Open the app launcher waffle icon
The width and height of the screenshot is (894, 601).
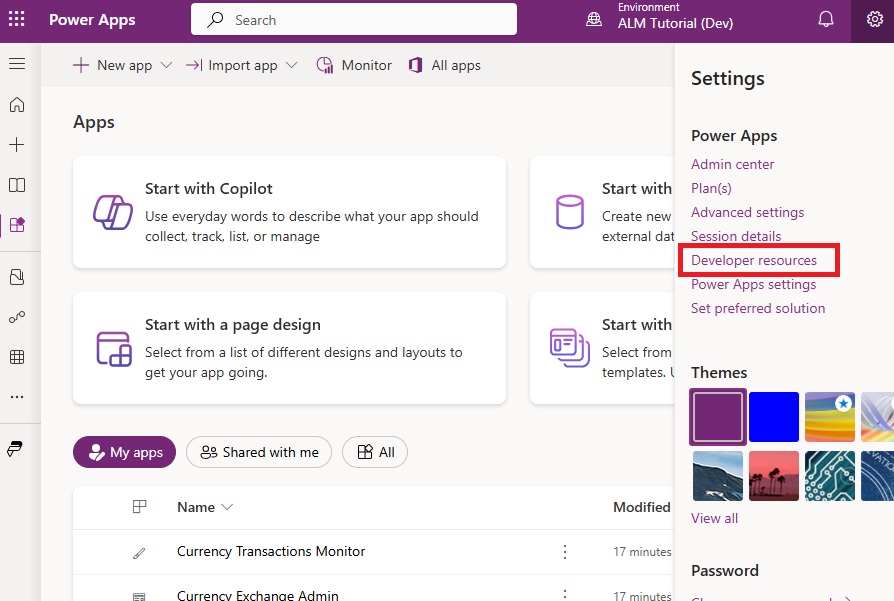coord(17,19)
